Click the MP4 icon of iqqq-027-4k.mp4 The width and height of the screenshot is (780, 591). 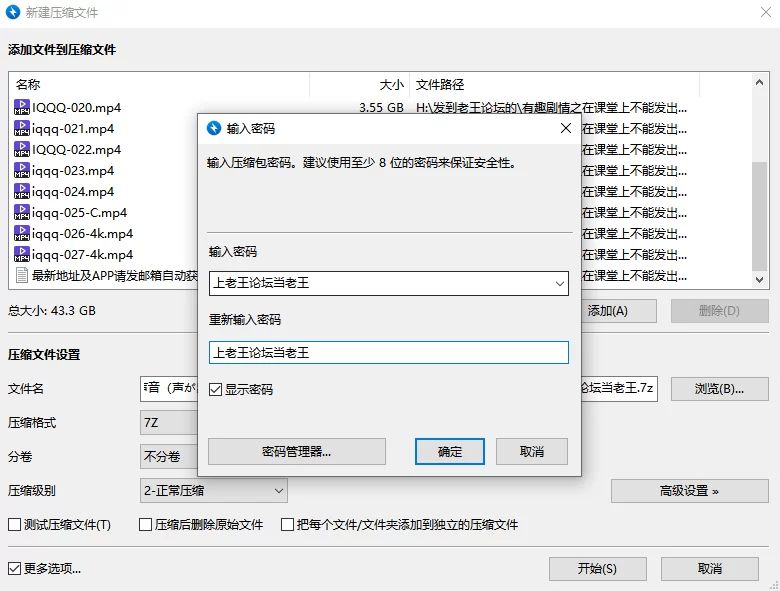point(22,255)
